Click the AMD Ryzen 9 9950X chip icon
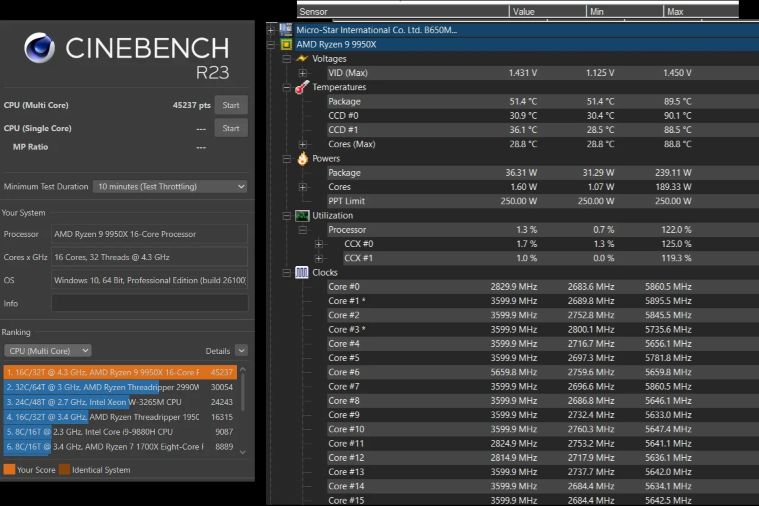This screenshot has height=506, width=759. click(287, 44)
